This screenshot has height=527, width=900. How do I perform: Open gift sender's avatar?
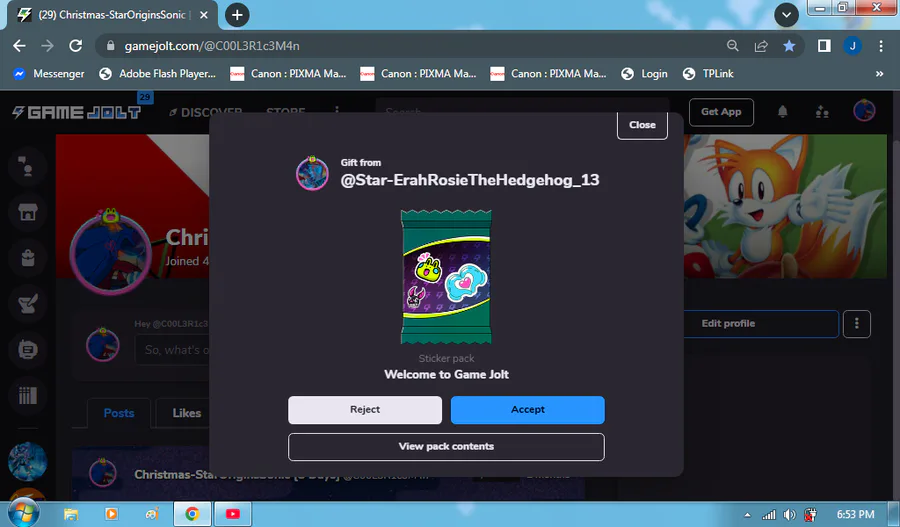(312, 173)
